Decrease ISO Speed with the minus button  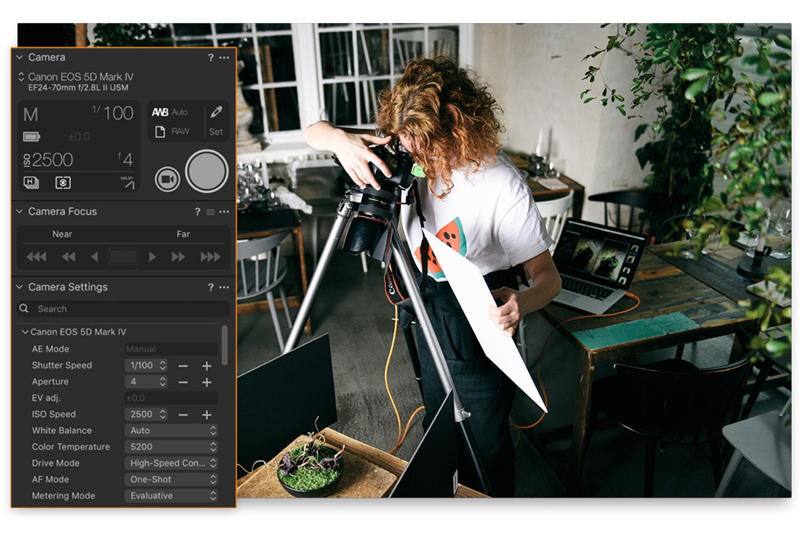(183, 415)
